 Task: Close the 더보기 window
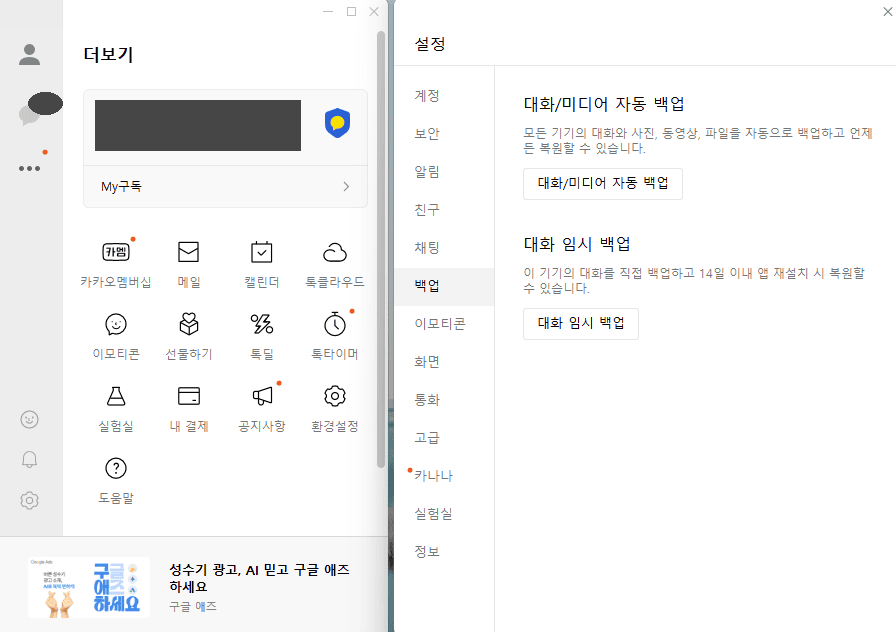pos(374,11)
